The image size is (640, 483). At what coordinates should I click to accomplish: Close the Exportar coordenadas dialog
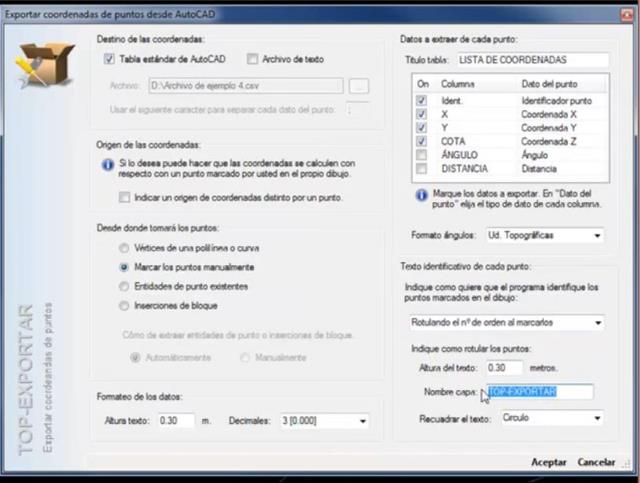point(627,15)
